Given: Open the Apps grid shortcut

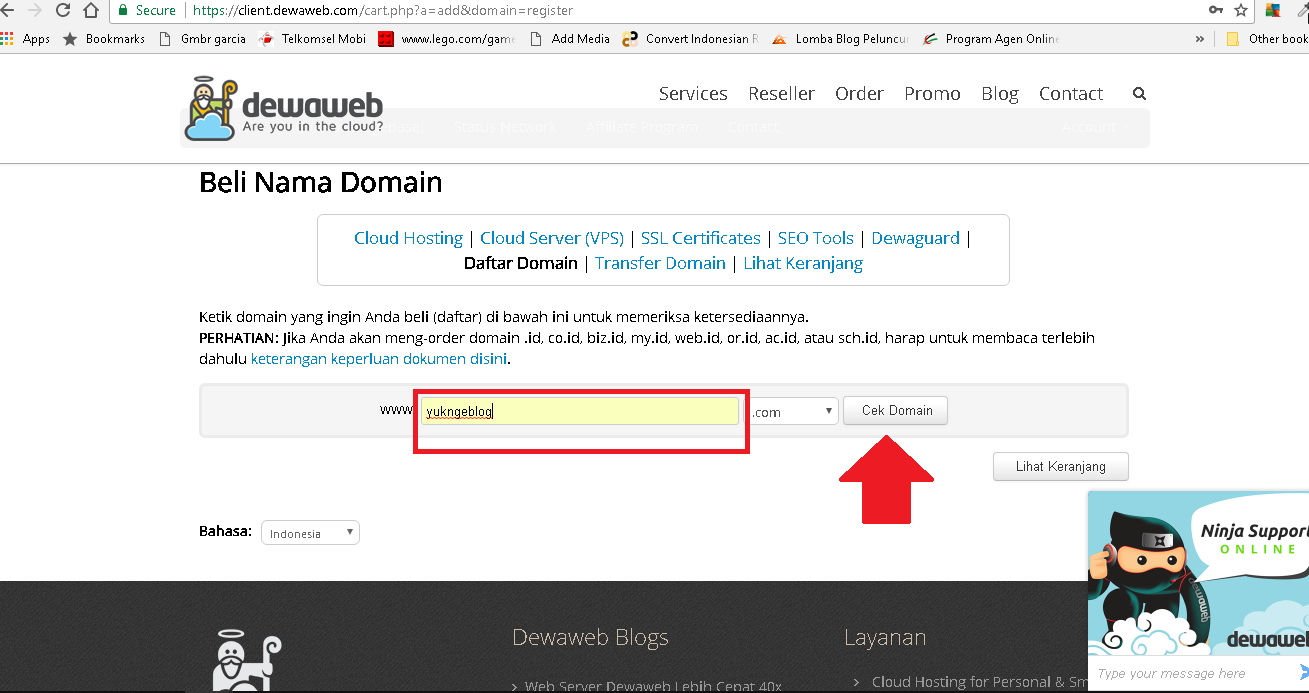Looking at the screenshot, I should point(26,39).
